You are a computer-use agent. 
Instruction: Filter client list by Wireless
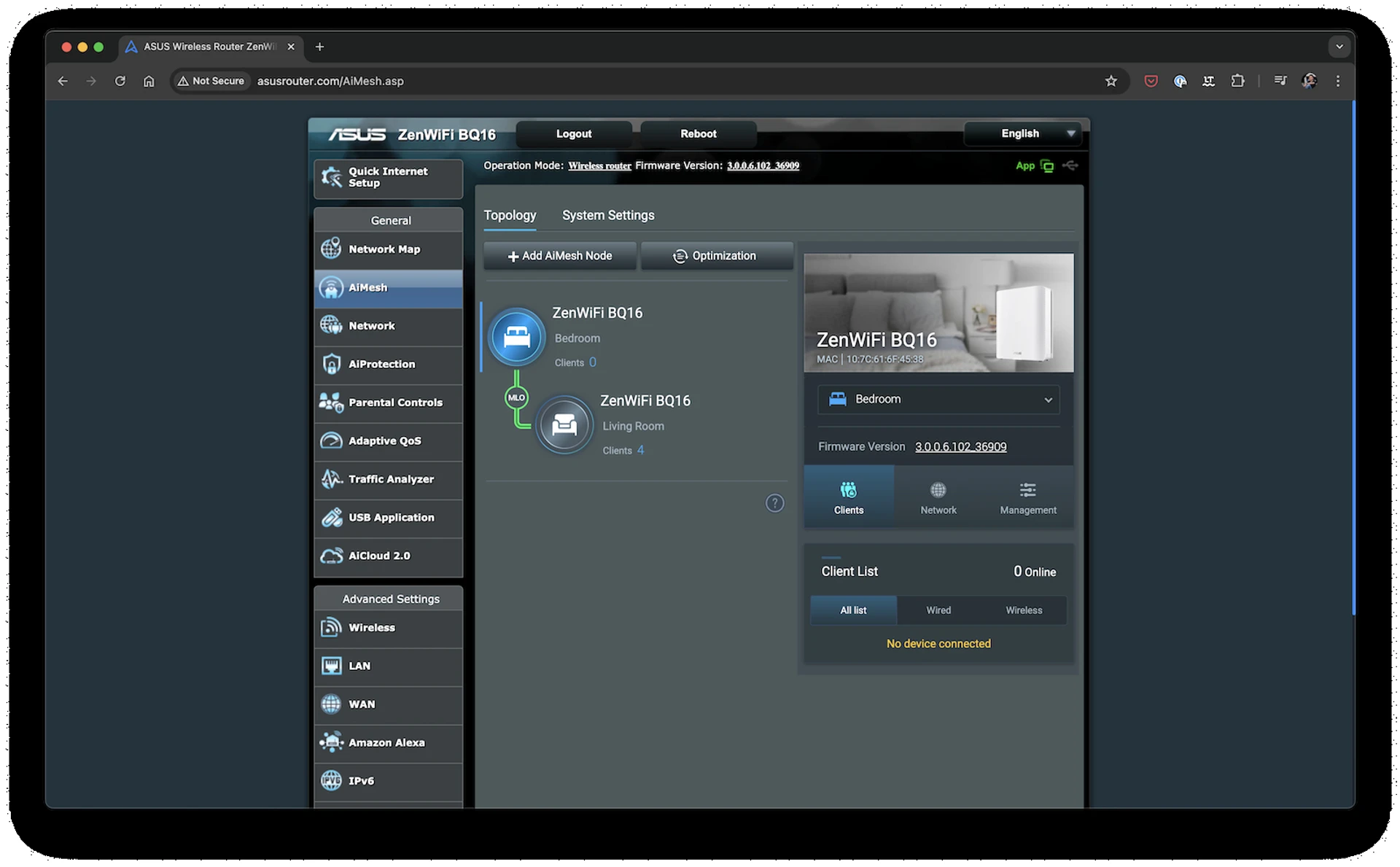[x=1024, y=610]
